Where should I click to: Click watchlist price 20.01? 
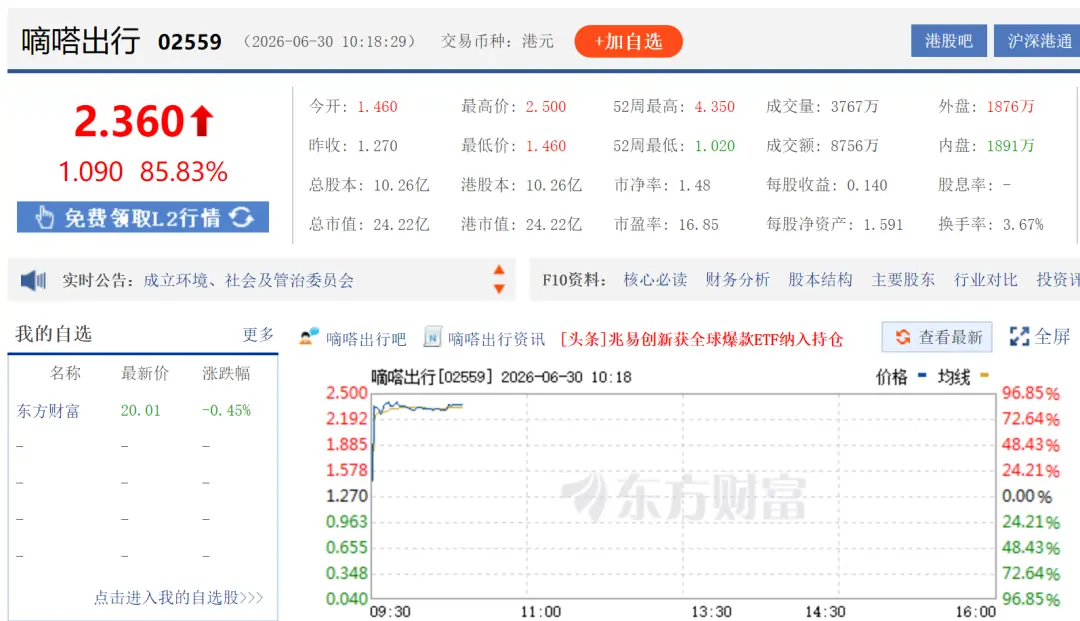pos(141,410)
